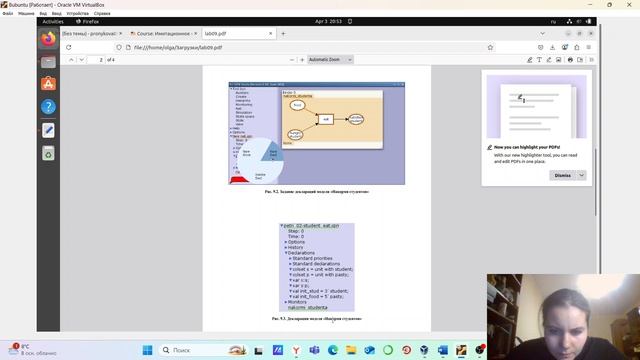This screenshot has width=640, height=360.
Task: Open Ubuntu Activities overview
Action: click(x=53, y=22)
